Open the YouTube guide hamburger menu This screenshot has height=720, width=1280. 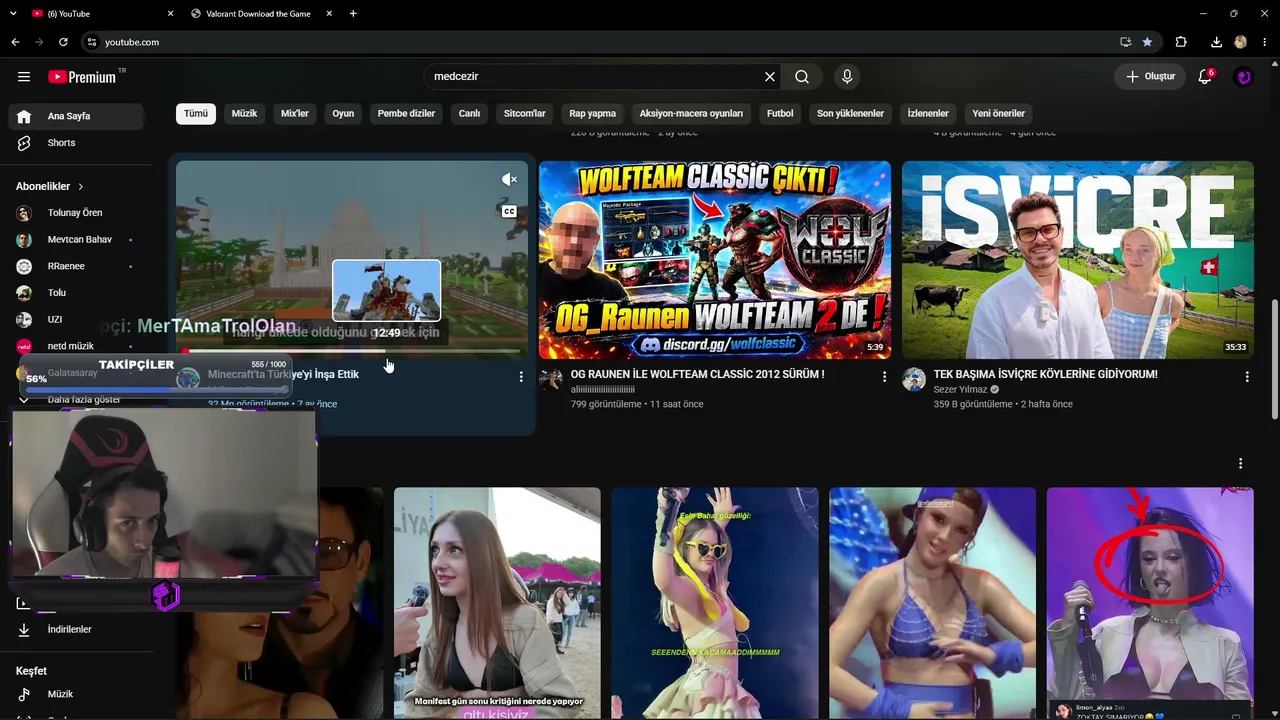(24, 77)
